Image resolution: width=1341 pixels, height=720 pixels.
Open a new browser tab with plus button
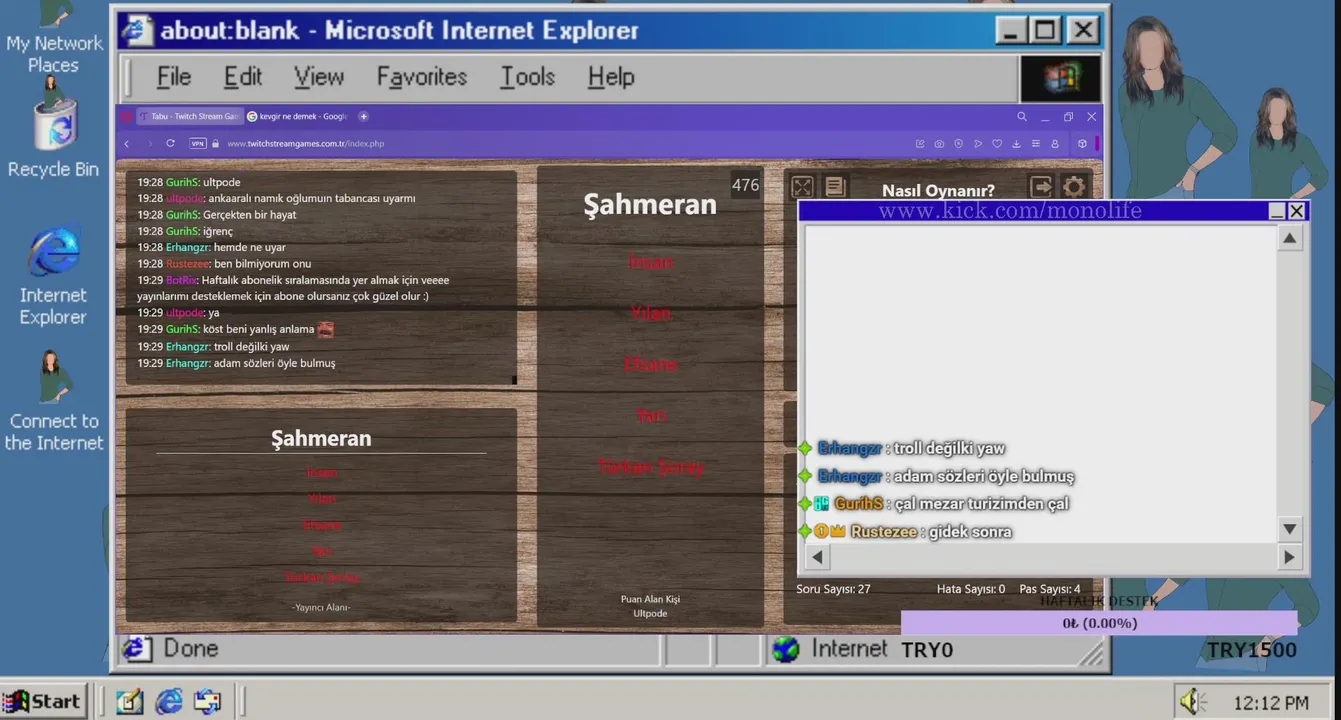pyautogui.click(x=363, y=116)
